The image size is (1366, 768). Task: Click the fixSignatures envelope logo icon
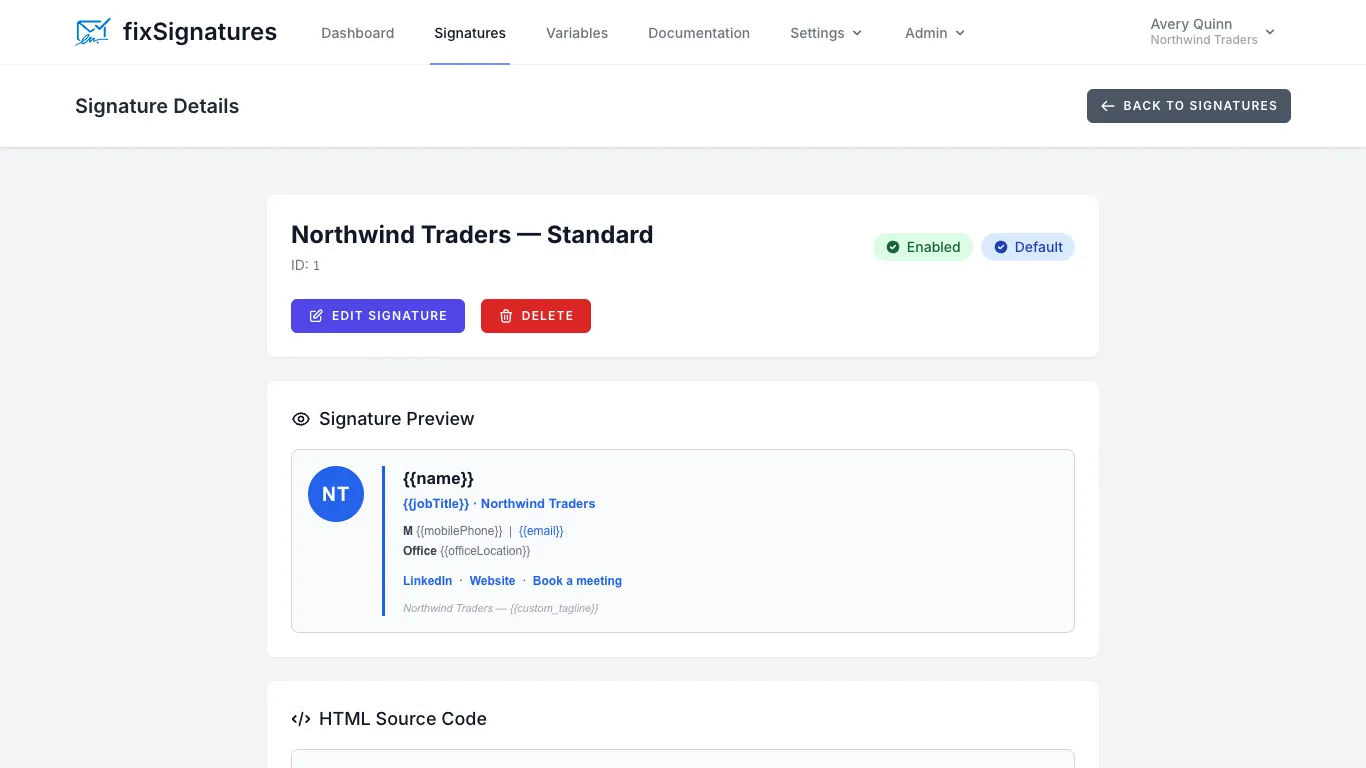coord(93,32)
